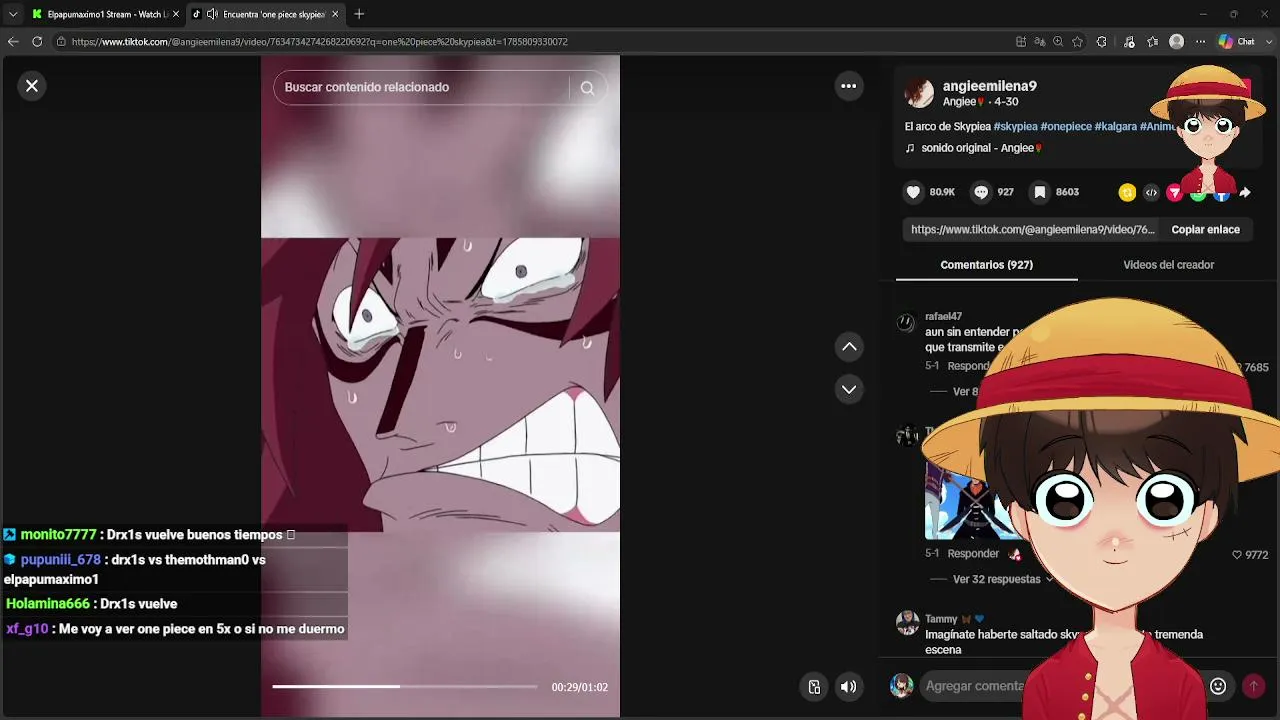Click the user avatar beside the comment box
This screenshot has width=1280, height=720.
pyautogui.click(x=902, y=686)
